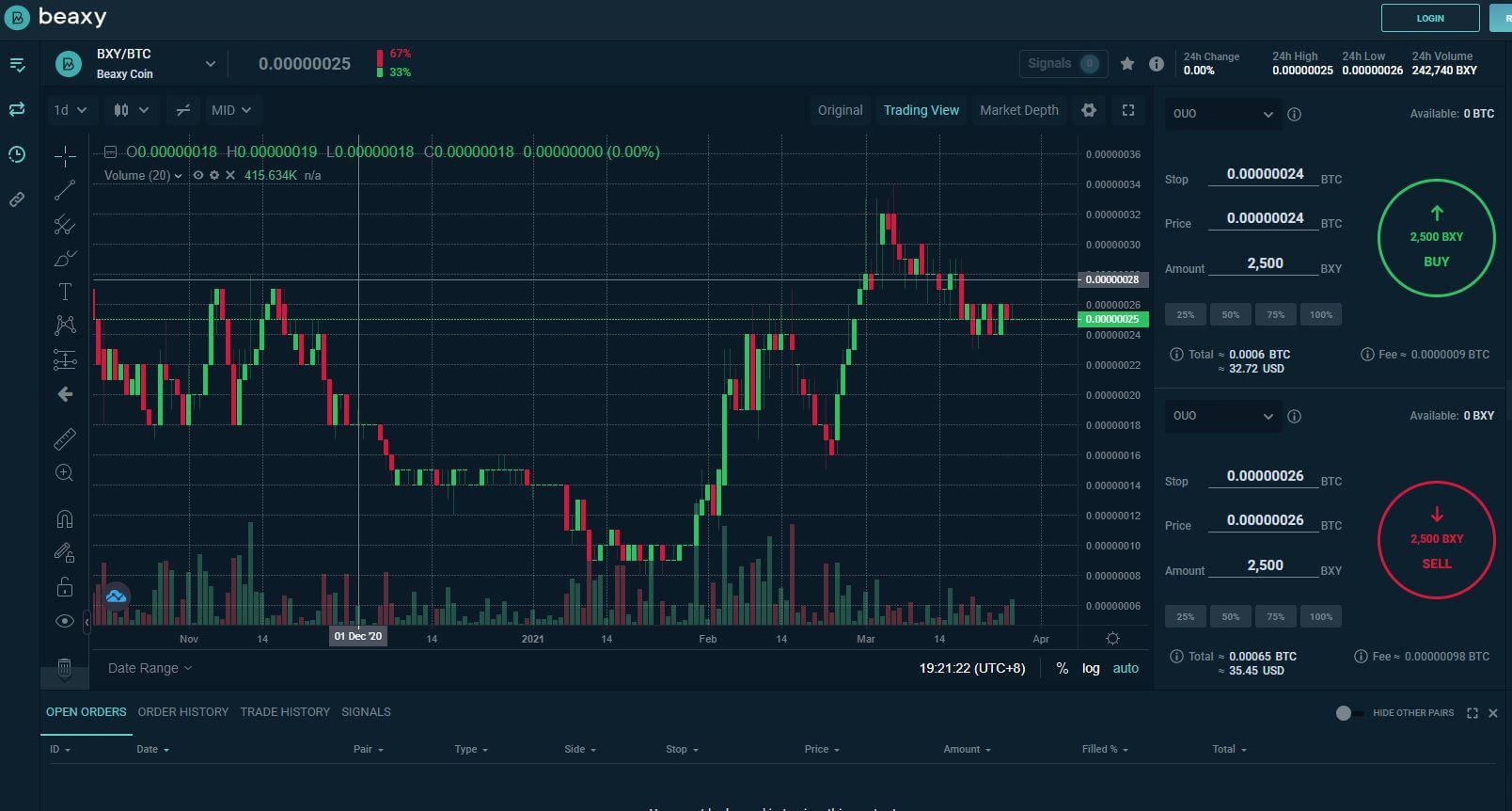Click the sell Amount input field
The height and width of the screenshot is (811, 1512).
pos(1265,565)
